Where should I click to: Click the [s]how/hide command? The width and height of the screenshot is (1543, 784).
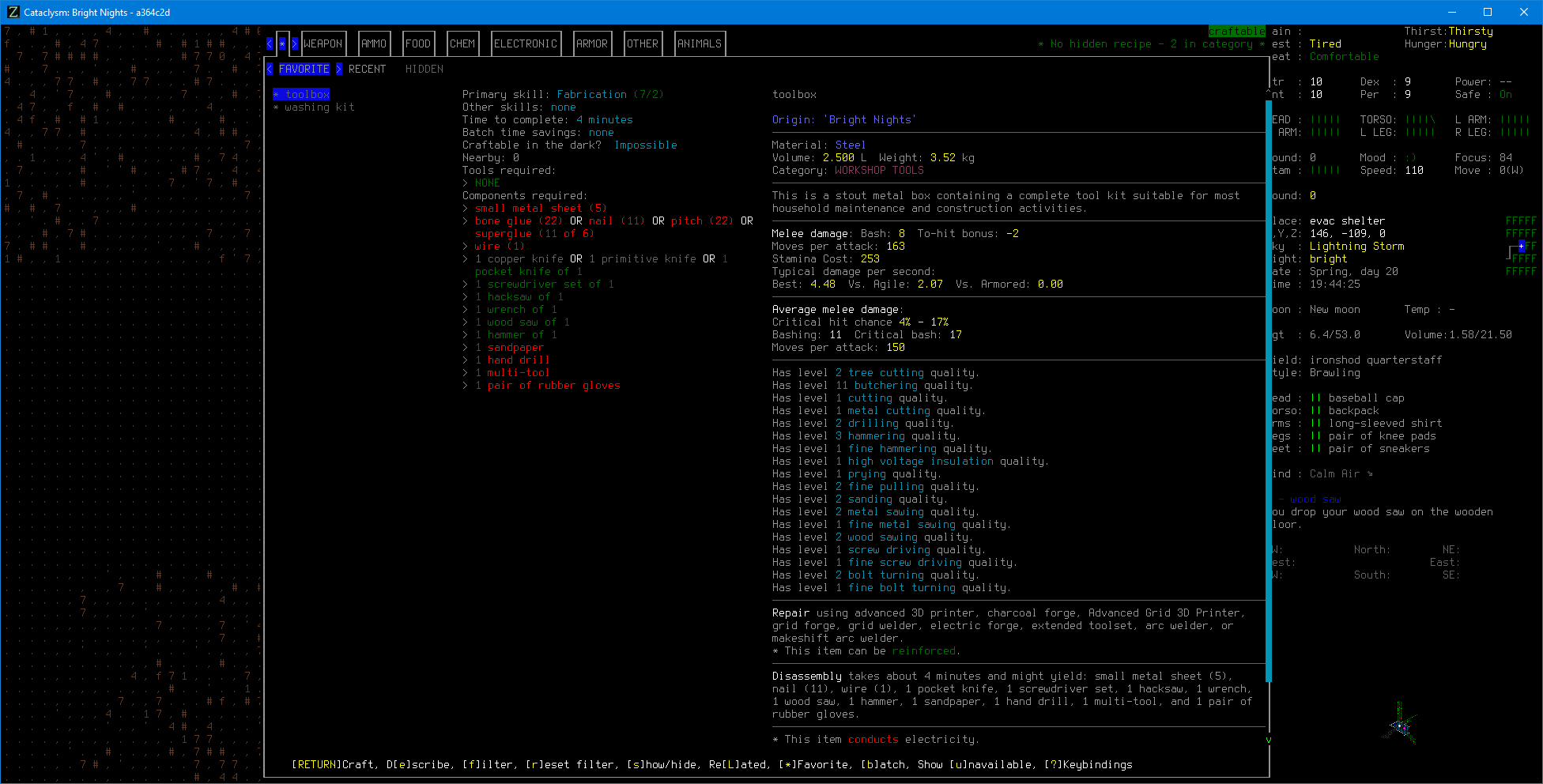click(x=662, y=764)
